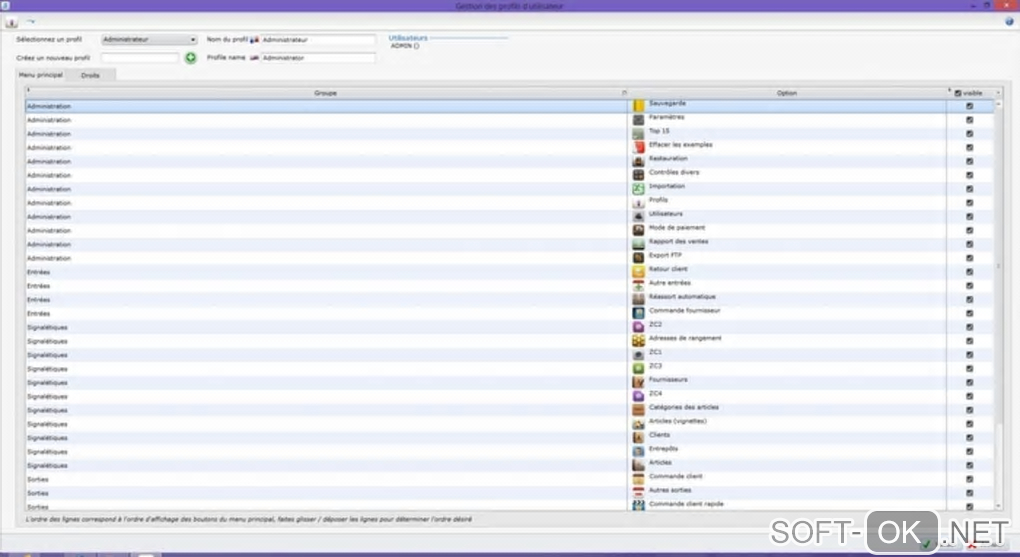Click the Effacer les exemples icon
The image size is (1020, 557).
pos(638,147)
